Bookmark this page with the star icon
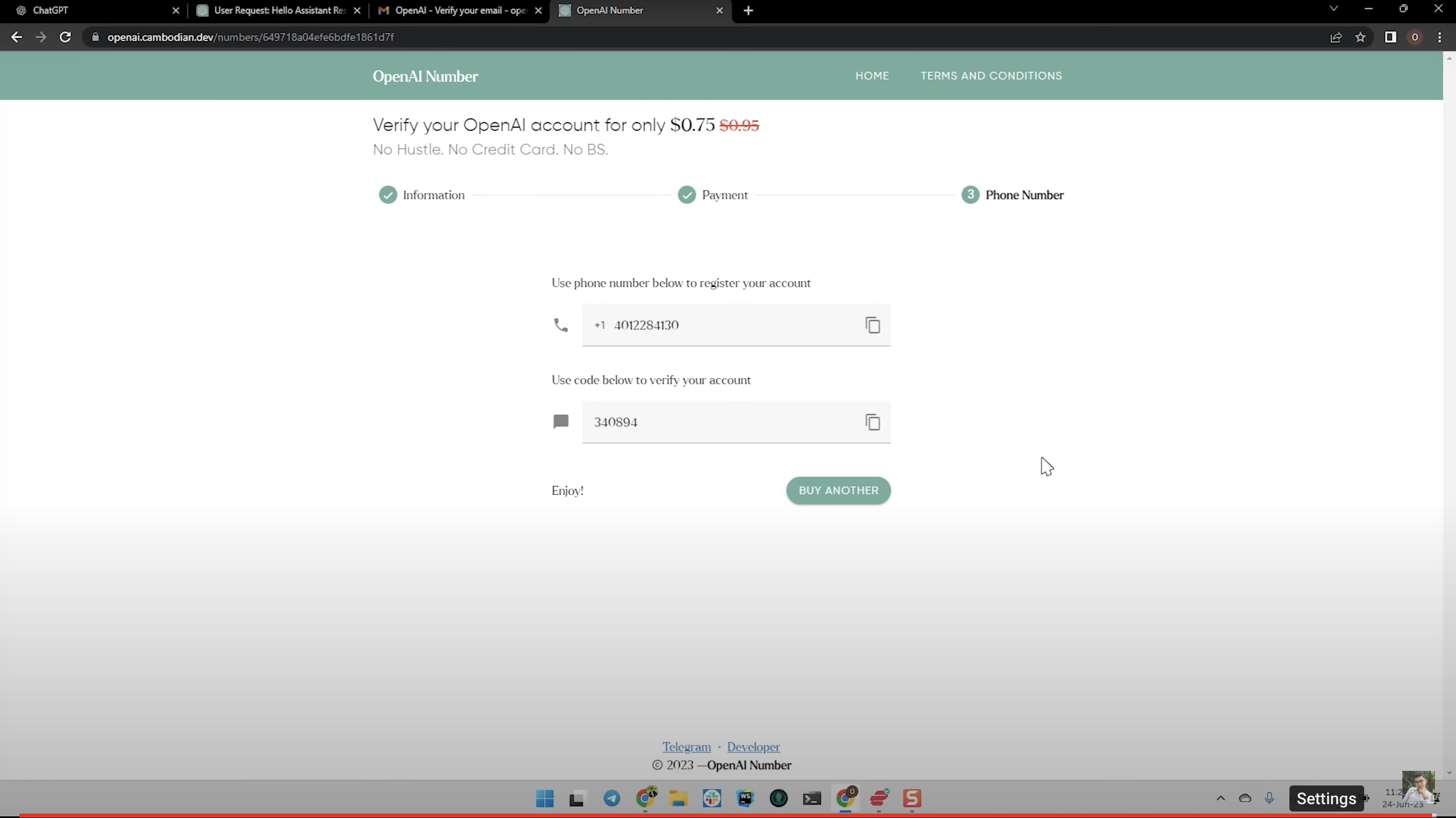The height and width of the screenshot is (818, 1456). [x=1361, y=37]
